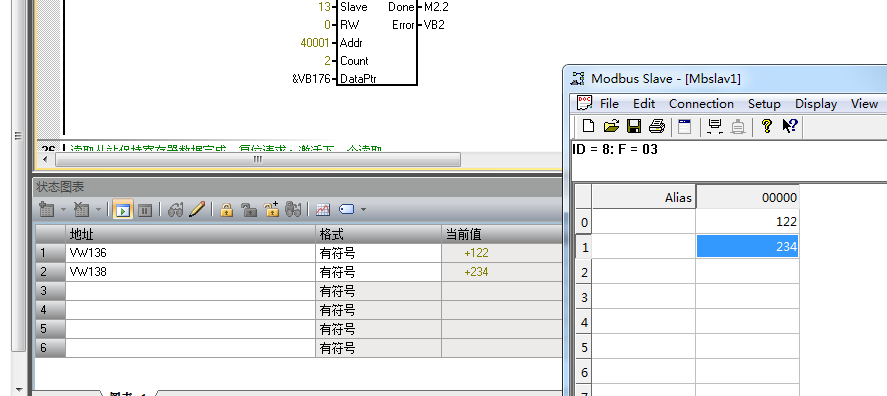Open the Connection menu
This screenshot has height=396, width=887.
[701, 104]
